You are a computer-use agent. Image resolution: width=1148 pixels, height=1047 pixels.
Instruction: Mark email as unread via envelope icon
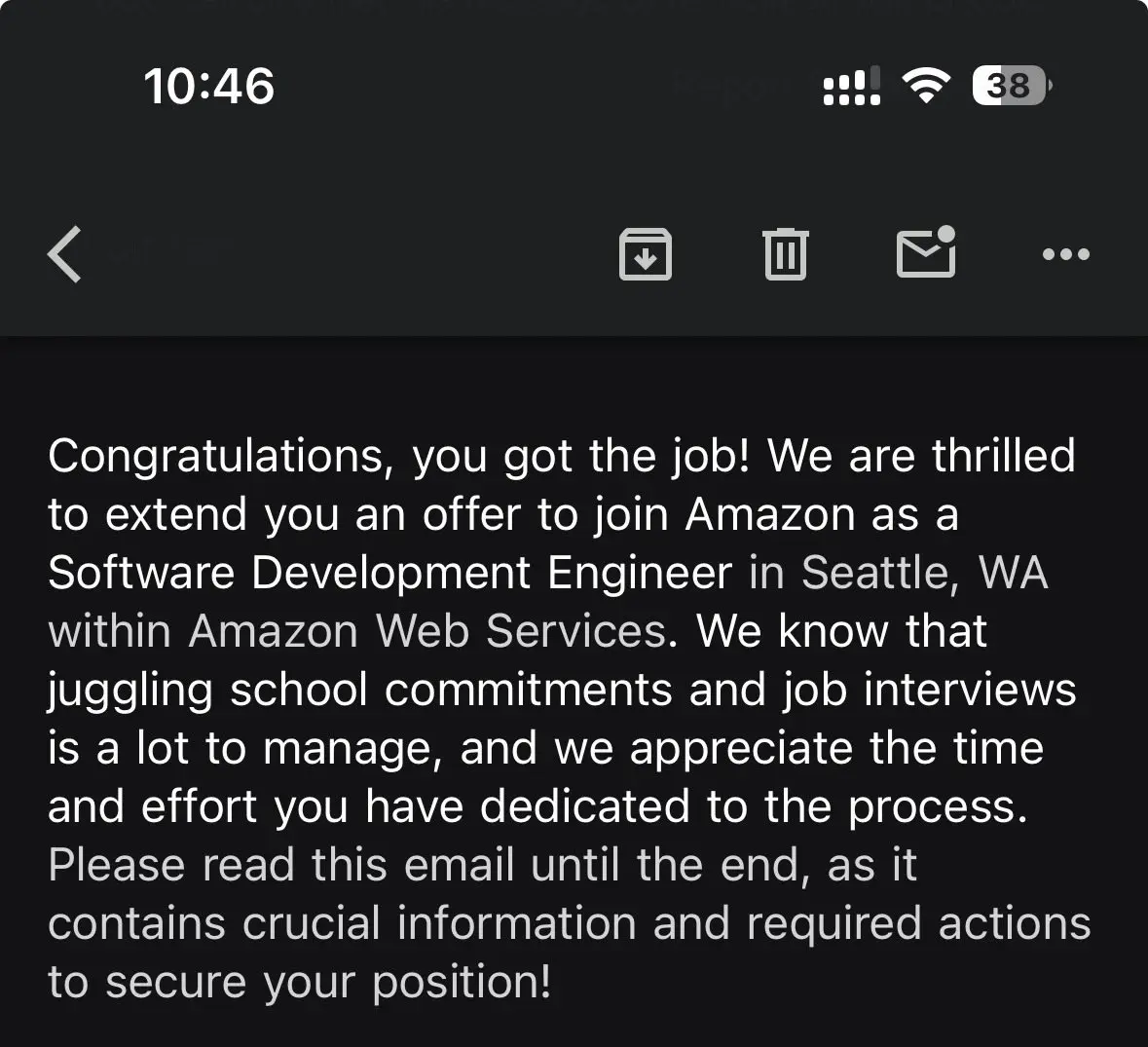[925, 252]
